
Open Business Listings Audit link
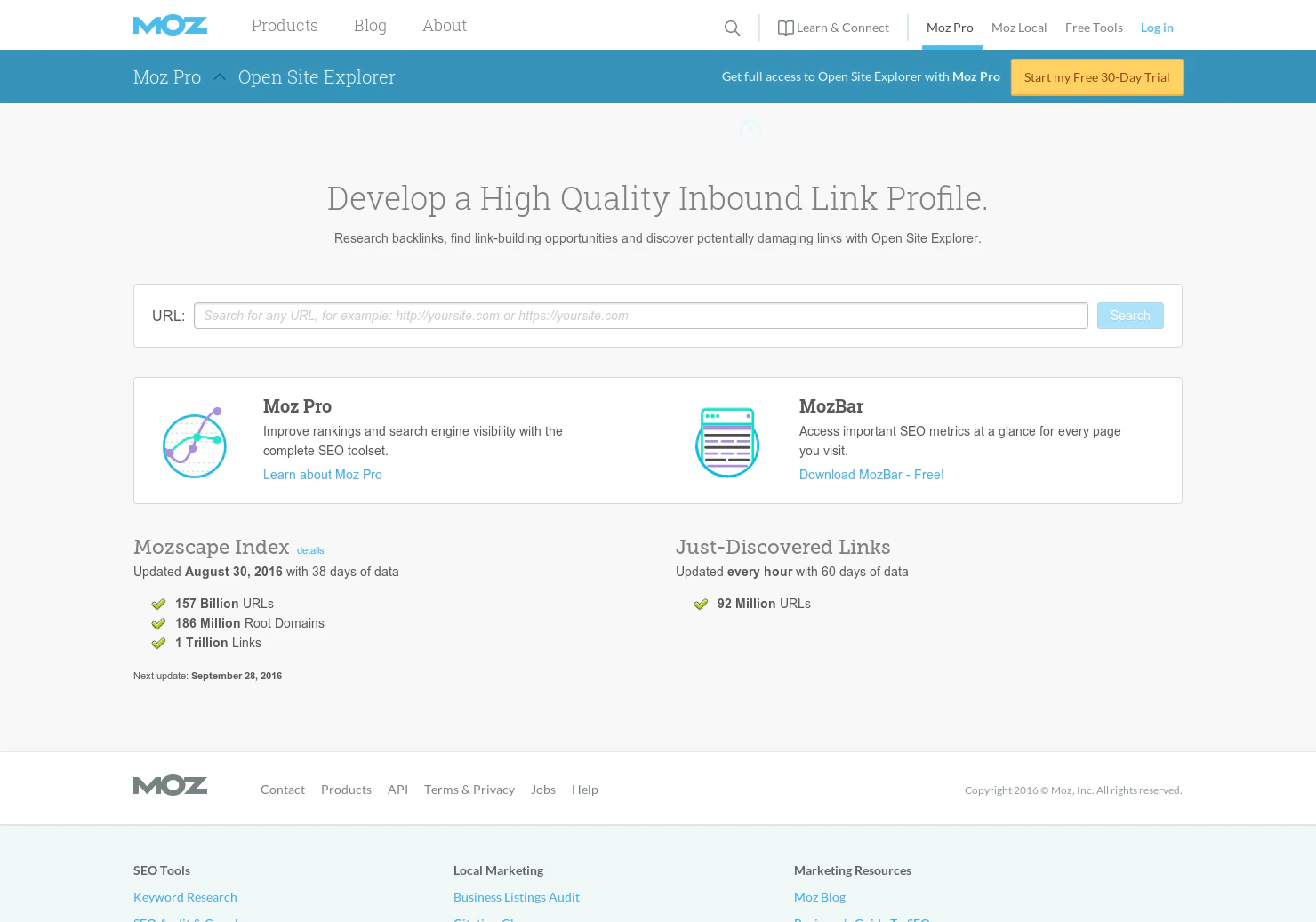[x=517, y=897]
